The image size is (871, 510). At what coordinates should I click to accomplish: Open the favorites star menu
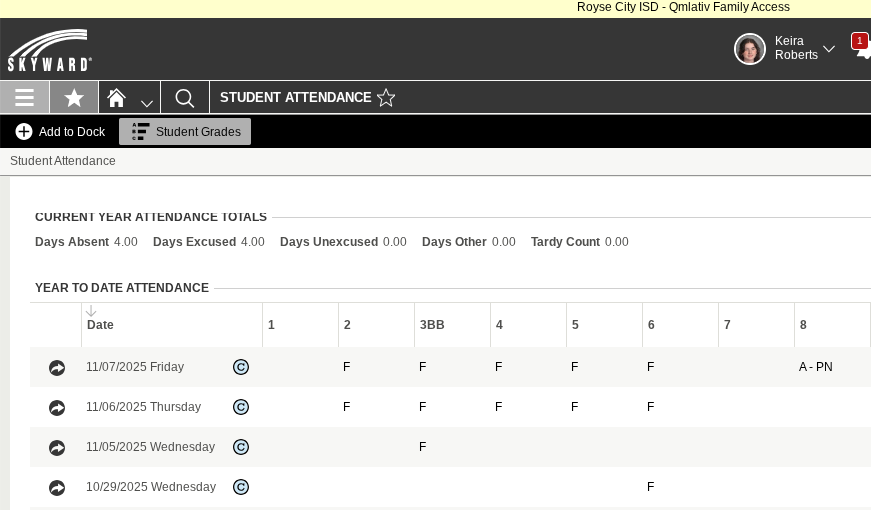[x=74, y=97]
